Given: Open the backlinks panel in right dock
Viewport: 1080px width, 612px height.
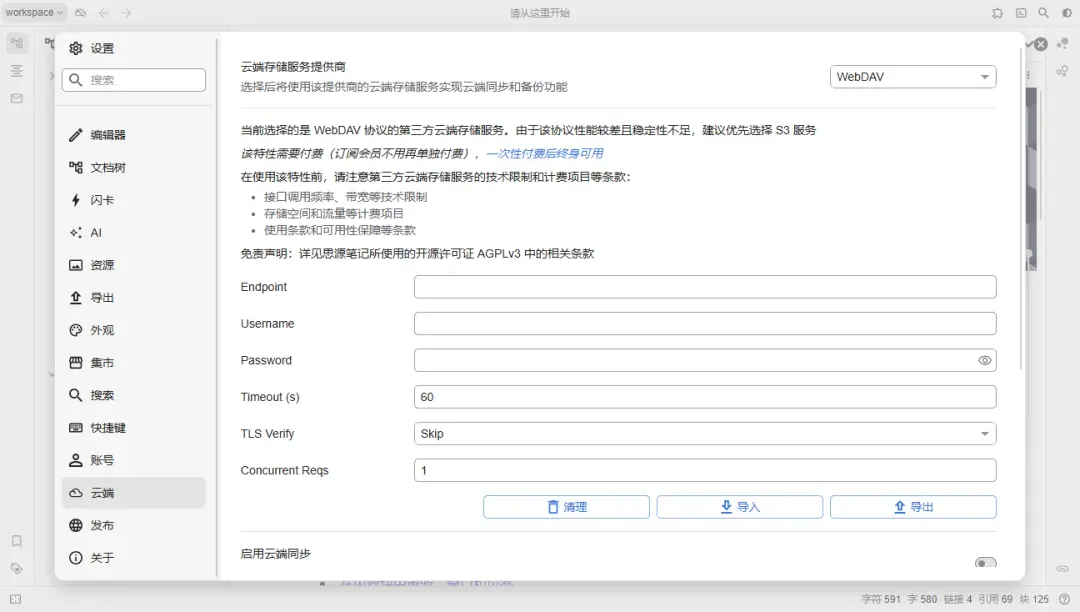Looking at the screenshot, I should [1063, 569].
